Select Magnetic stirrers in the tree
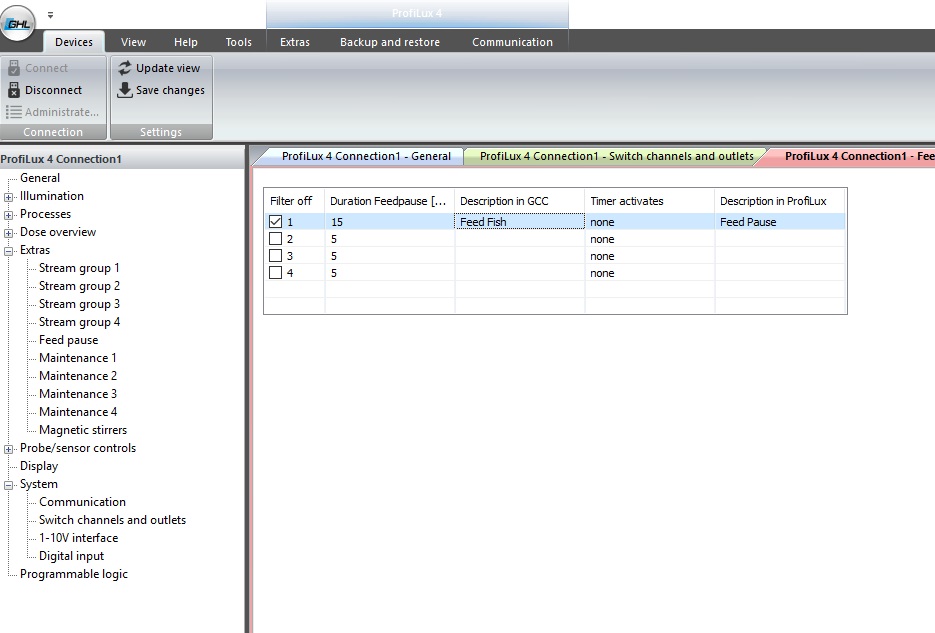Image resolution: width=935 pixels, height=633 pixels. (83, 430)
